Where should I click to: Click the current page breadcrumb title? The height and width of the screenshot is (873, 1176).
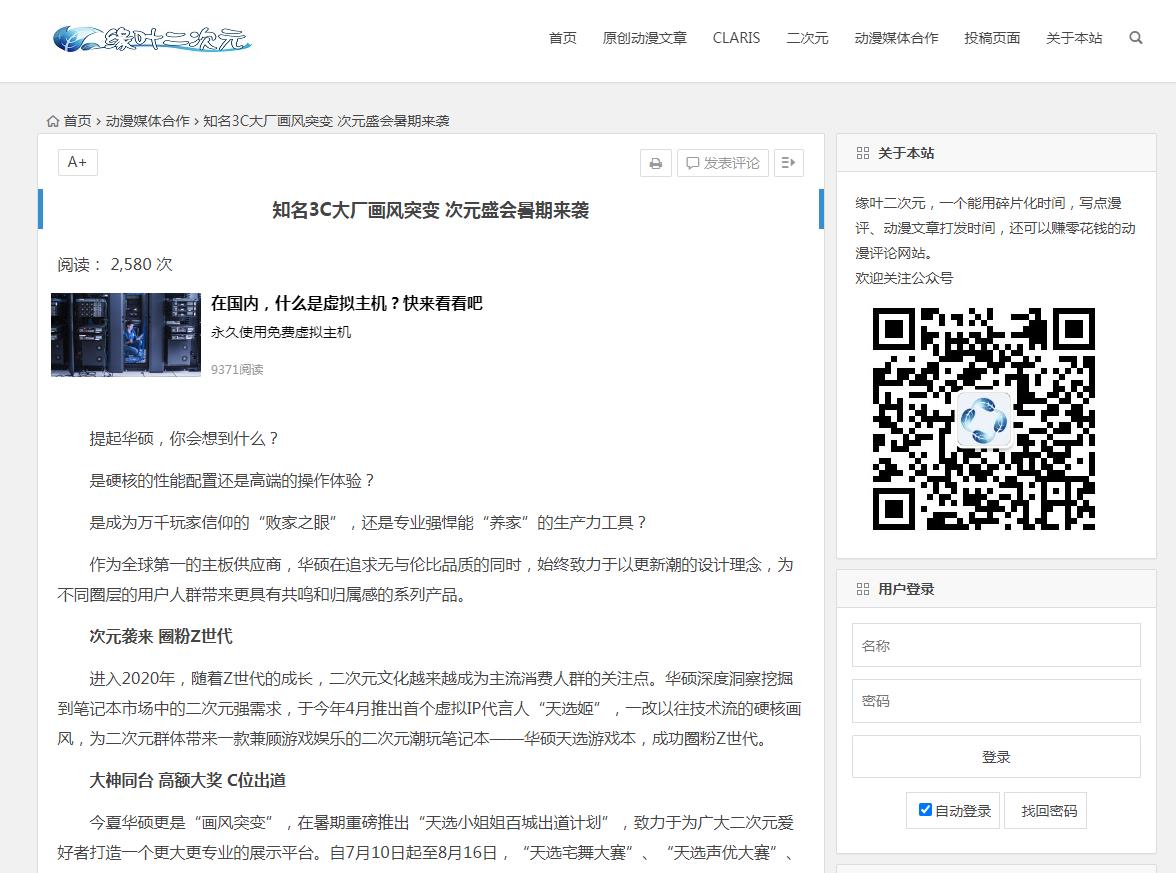click(326, 121)
